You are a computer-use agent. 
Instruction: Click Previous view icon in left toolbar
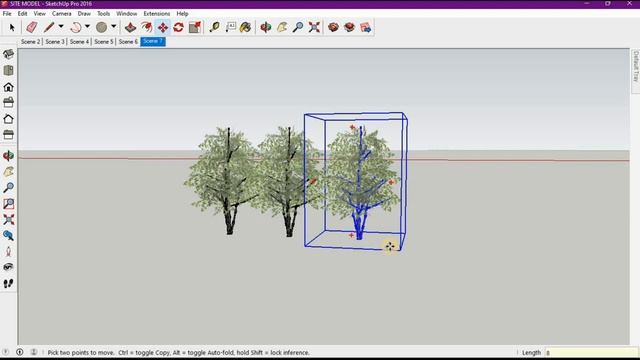tap(8, 236)
